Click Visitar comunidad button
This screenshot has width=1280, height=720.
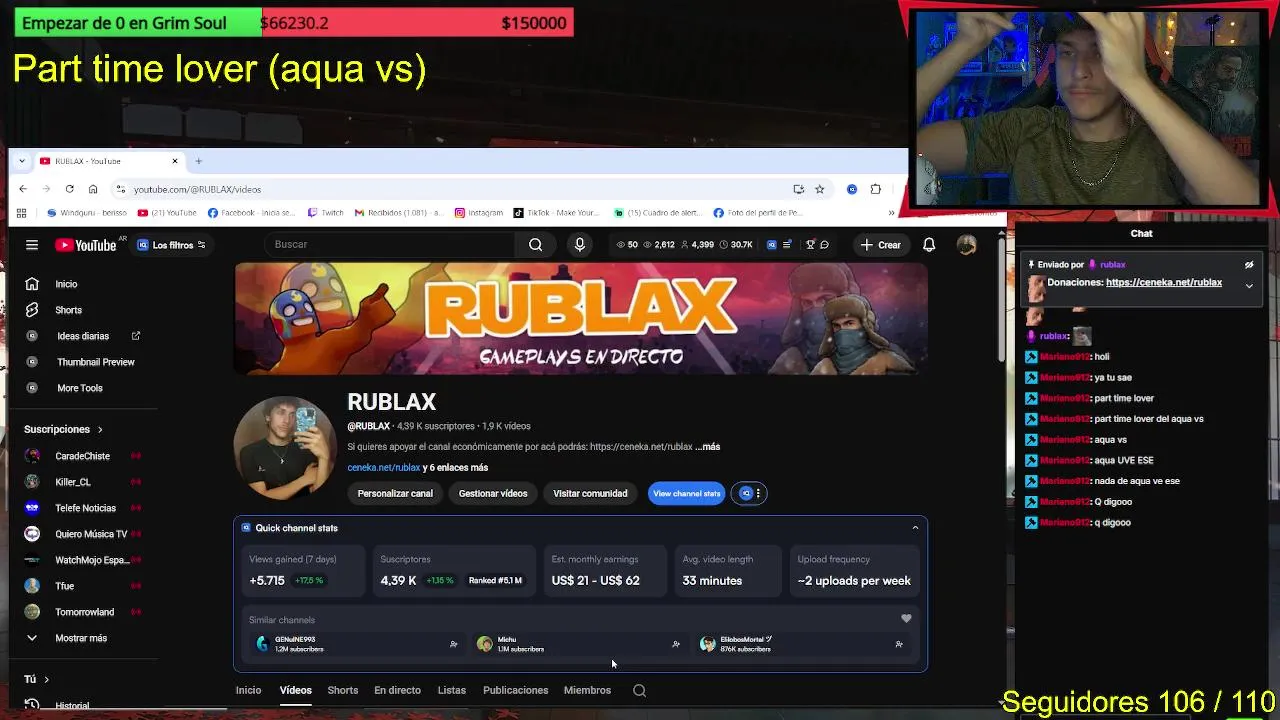point(590,493)
